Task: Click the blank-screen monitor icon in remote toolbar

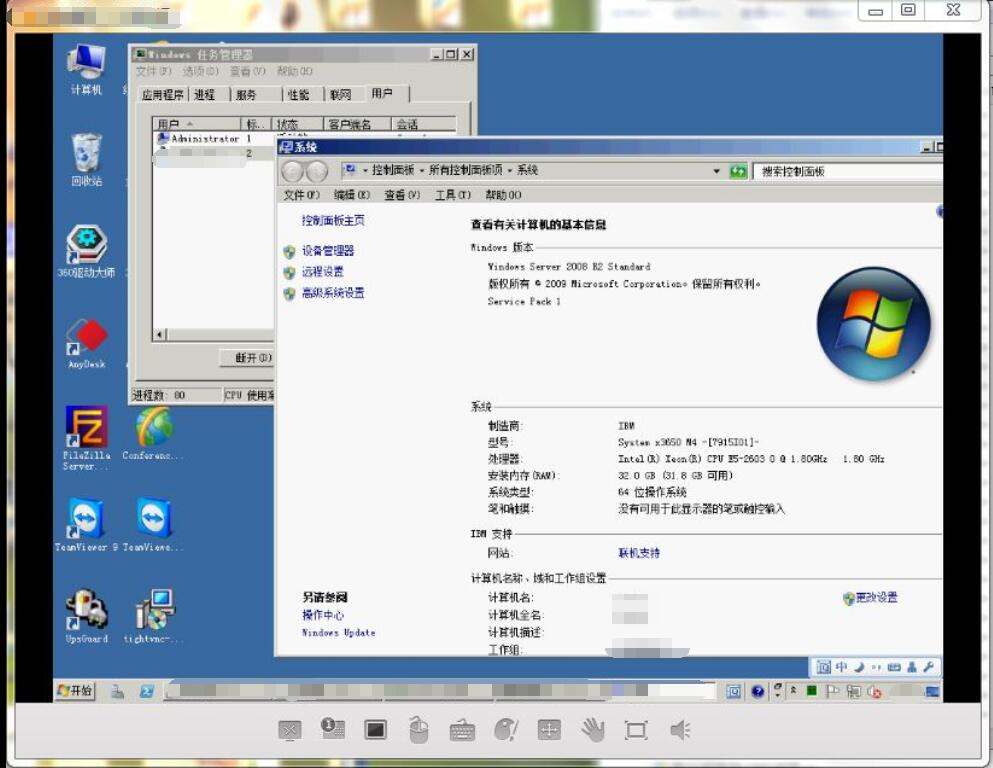Action: [x=375, y=730]
